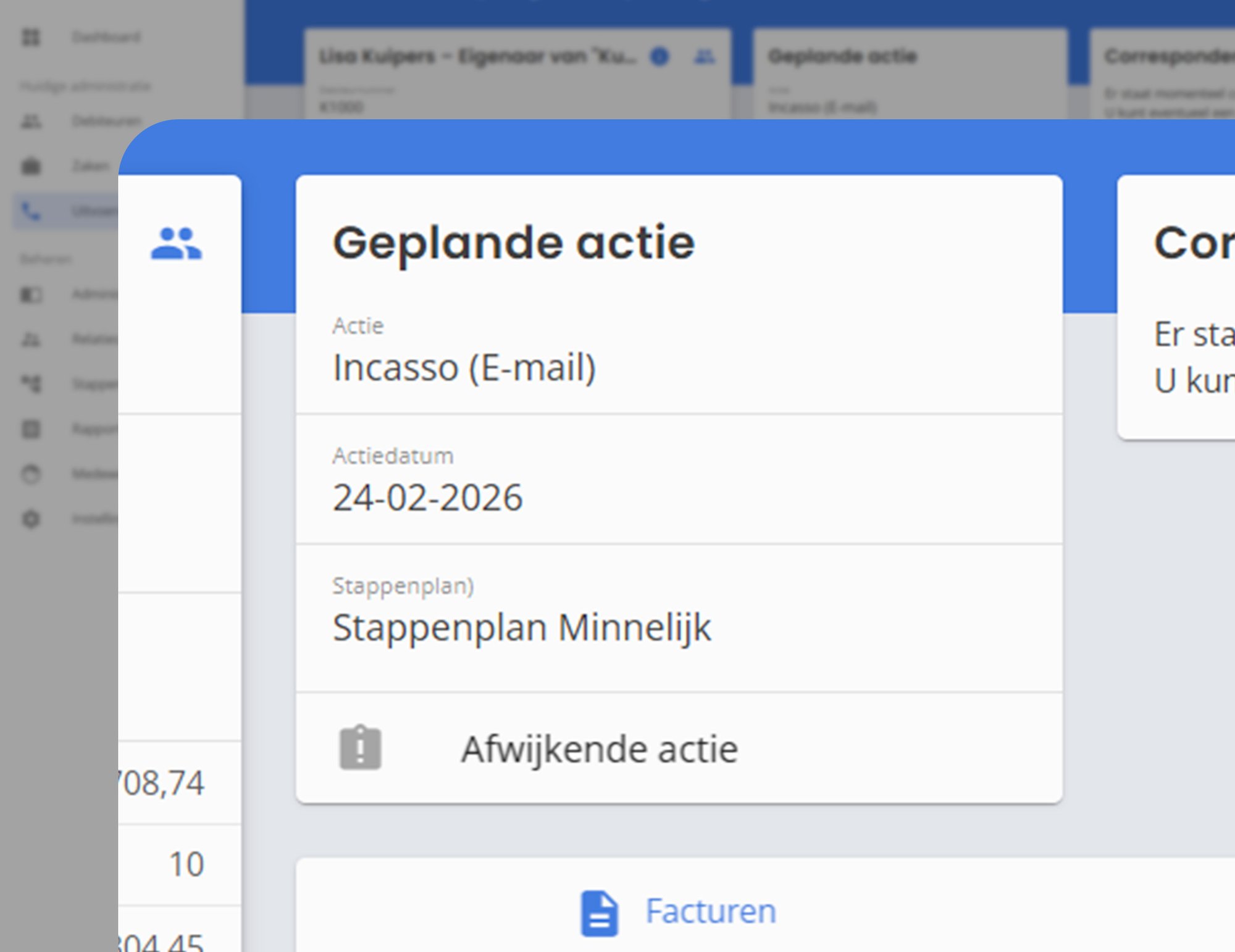Select the Debiteuren people icon
The width and height of the screenshot is (1235, 952).
coord(31,122)
